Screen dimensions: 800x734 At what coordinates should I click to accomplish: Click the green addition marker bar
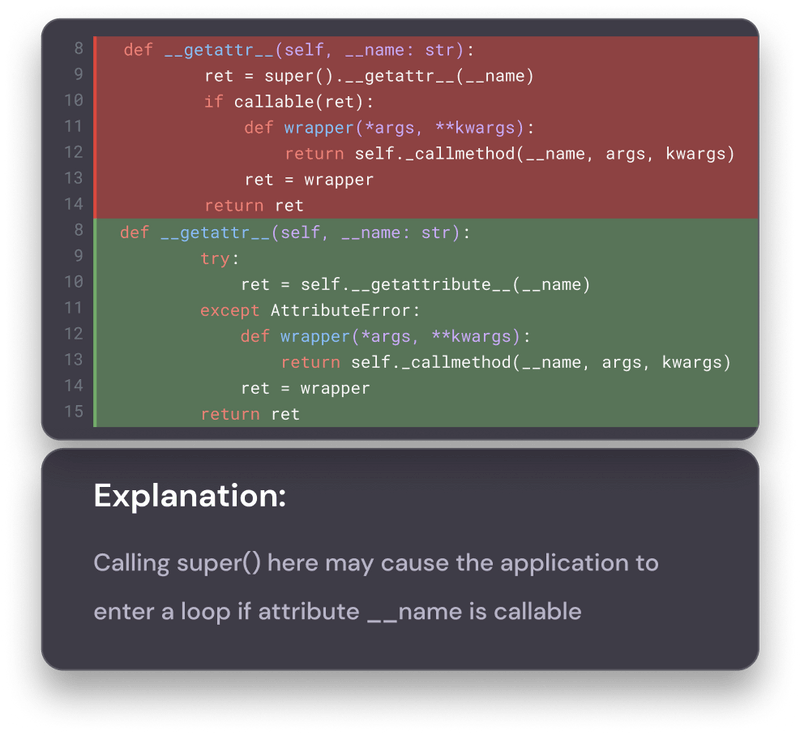click(x=95, y=323)
